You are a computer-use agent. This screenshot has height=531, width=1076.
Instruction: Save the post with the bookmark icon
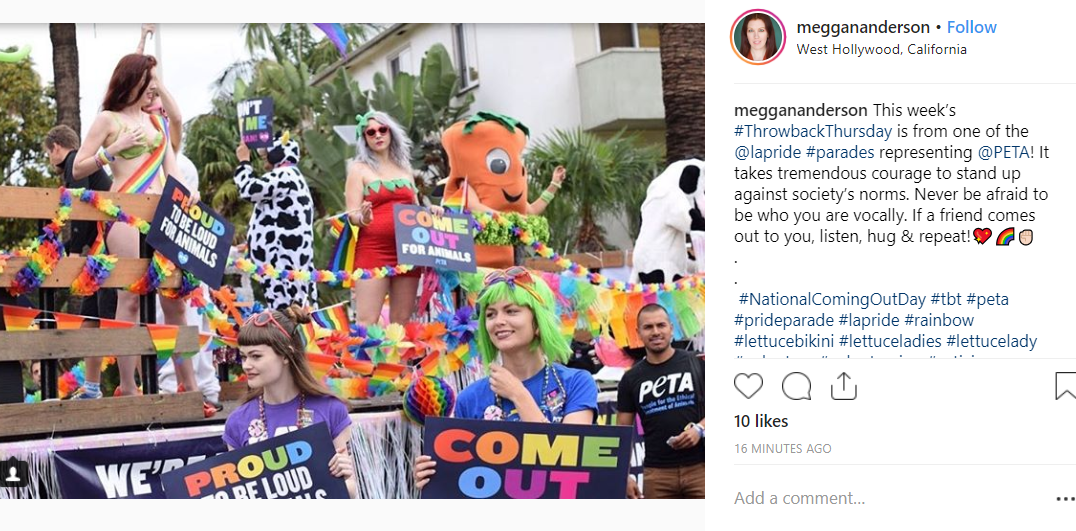pos(1066,386)
